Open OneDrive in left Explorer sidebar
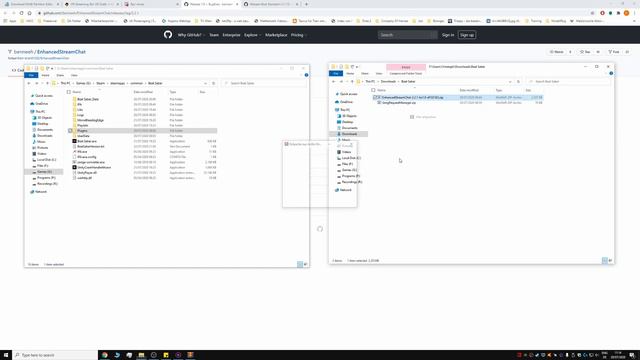Screen dimensions: 640x360 (x=41, y=104)
